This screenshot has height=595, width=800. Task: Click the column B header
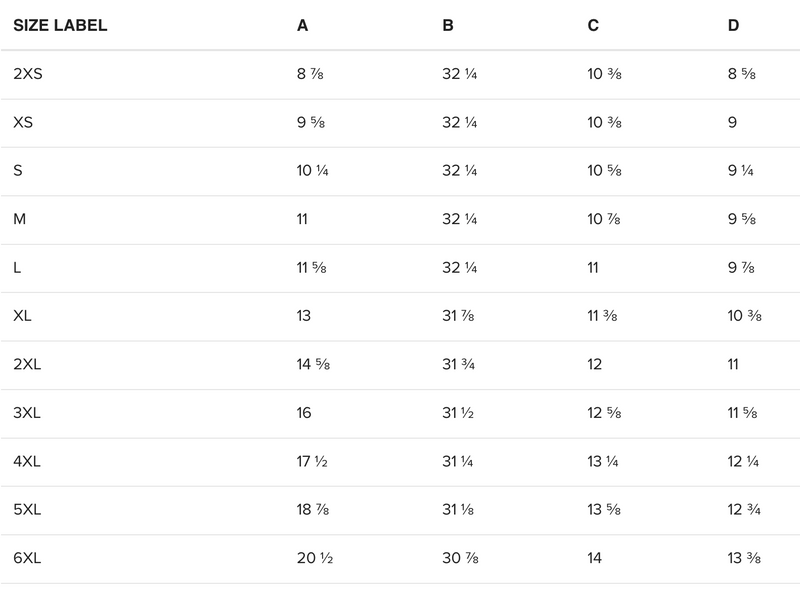[448, 26]
